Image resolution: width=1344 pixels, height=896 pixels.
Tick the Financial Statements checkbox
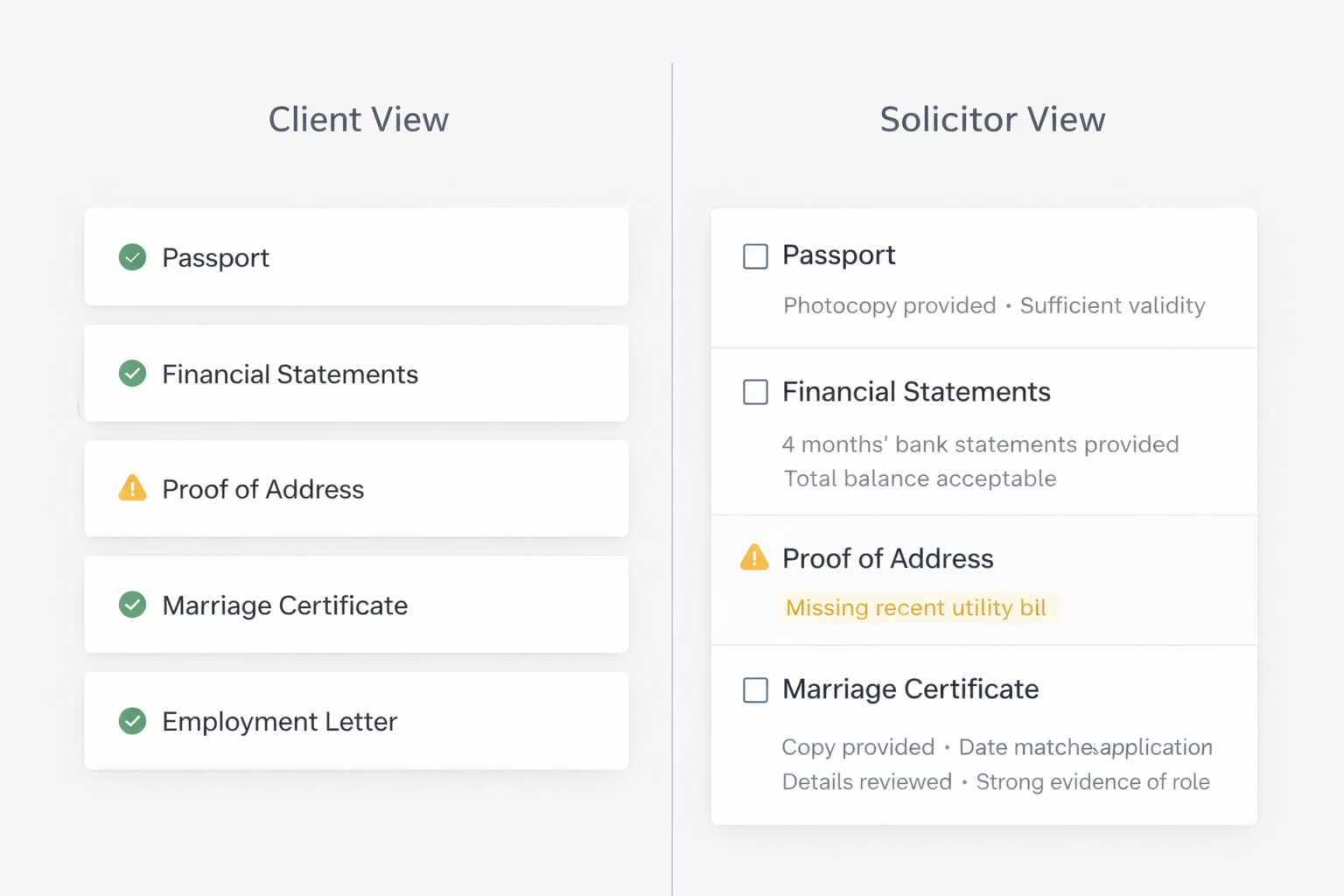tap(754, 392)
